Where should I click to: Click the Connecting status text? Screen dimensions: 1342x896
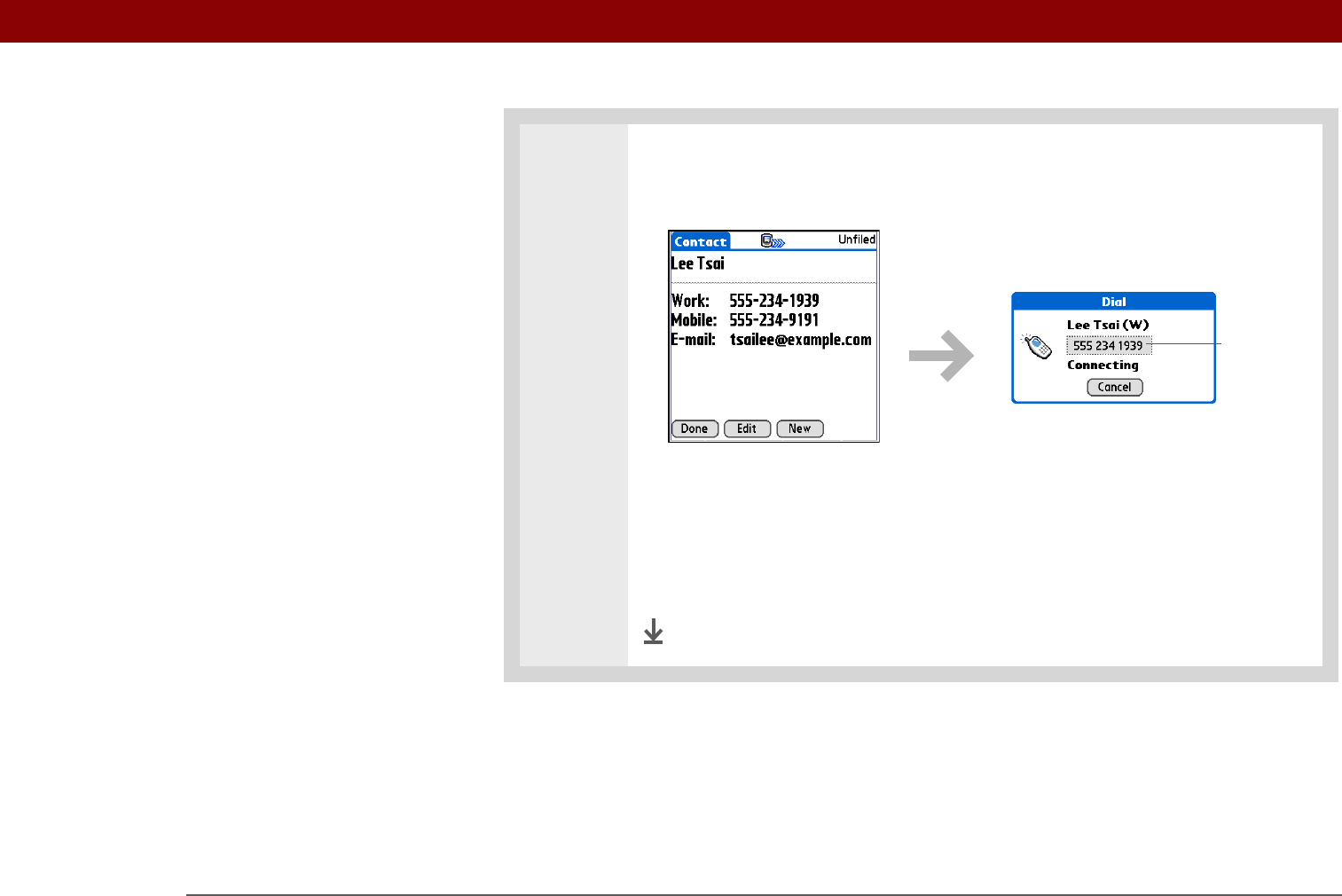[1103, 365]
